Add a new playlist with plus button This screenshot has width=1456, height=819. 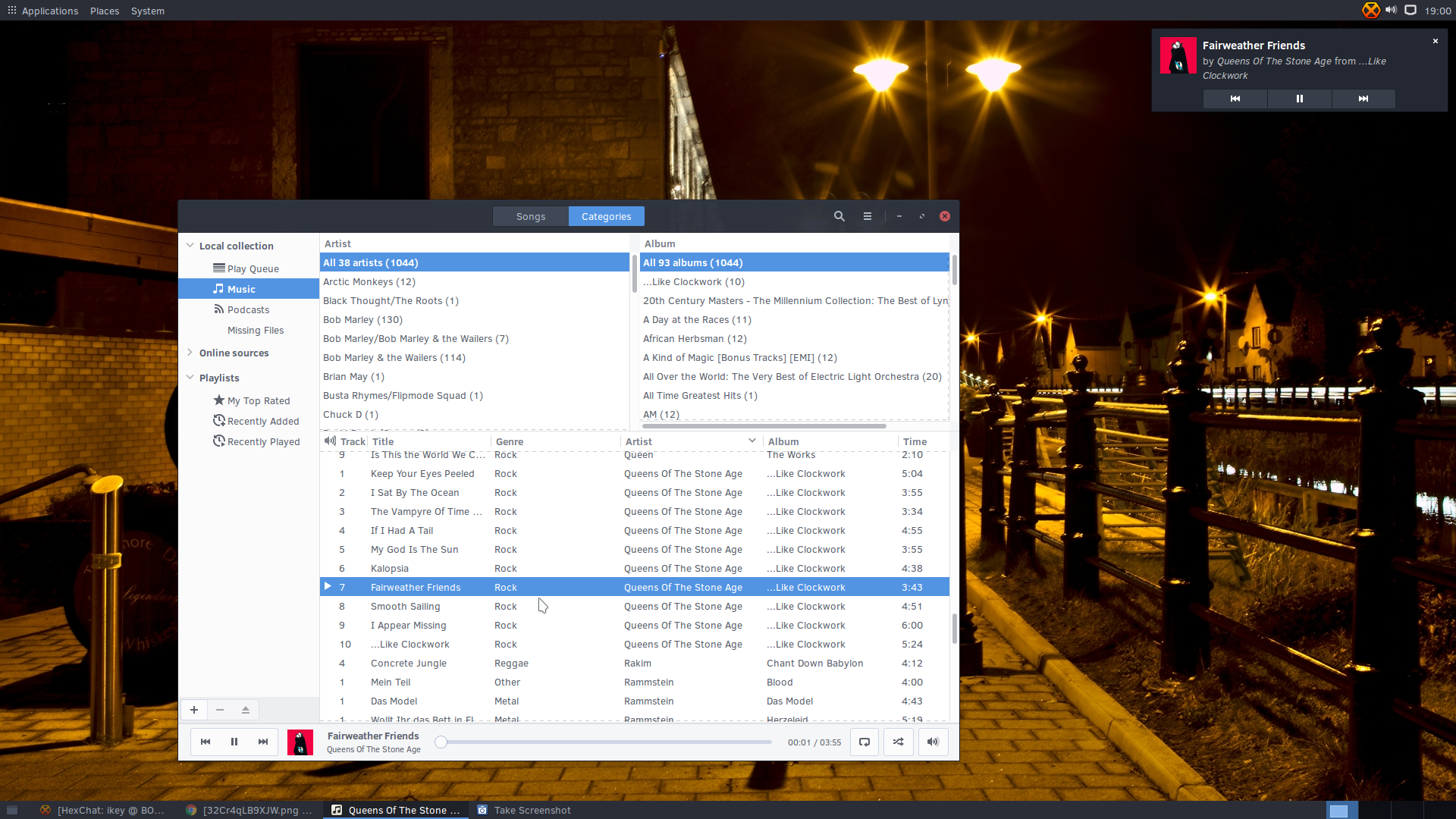click(x=194, y=710)
